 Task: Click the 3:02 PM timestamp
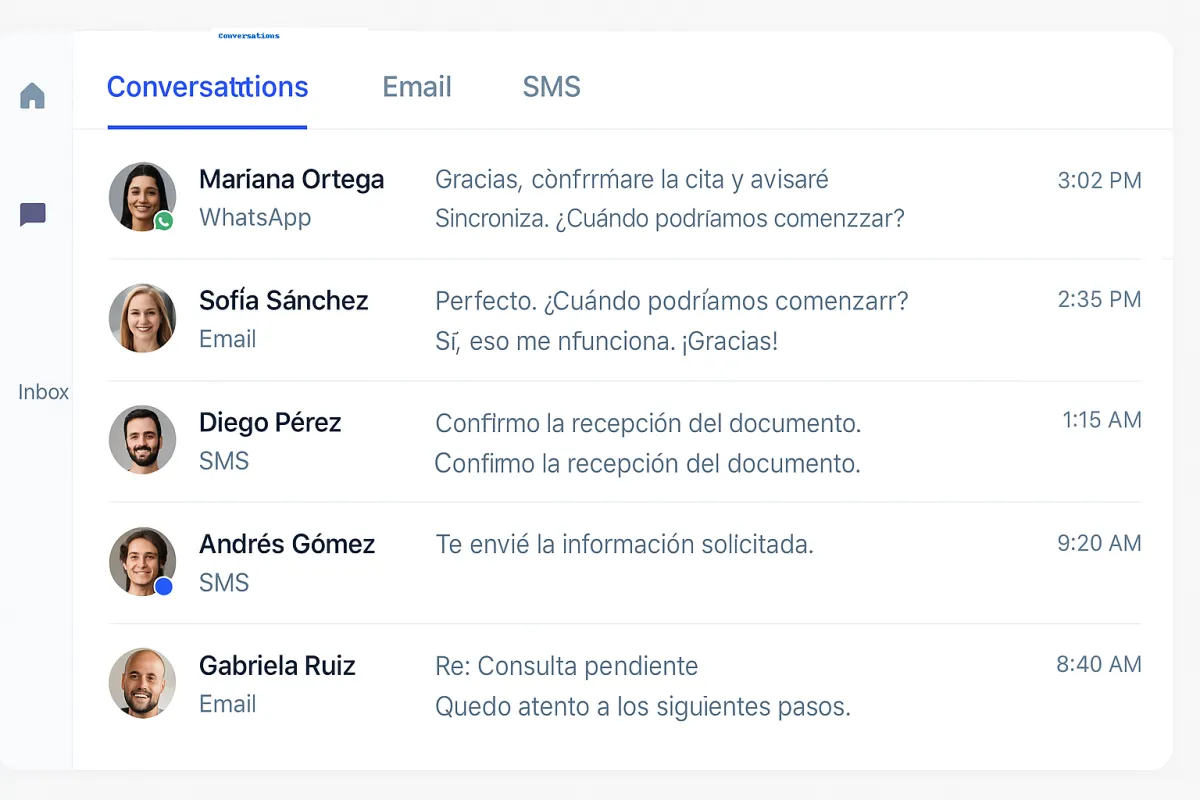(x=1099, y=181)
